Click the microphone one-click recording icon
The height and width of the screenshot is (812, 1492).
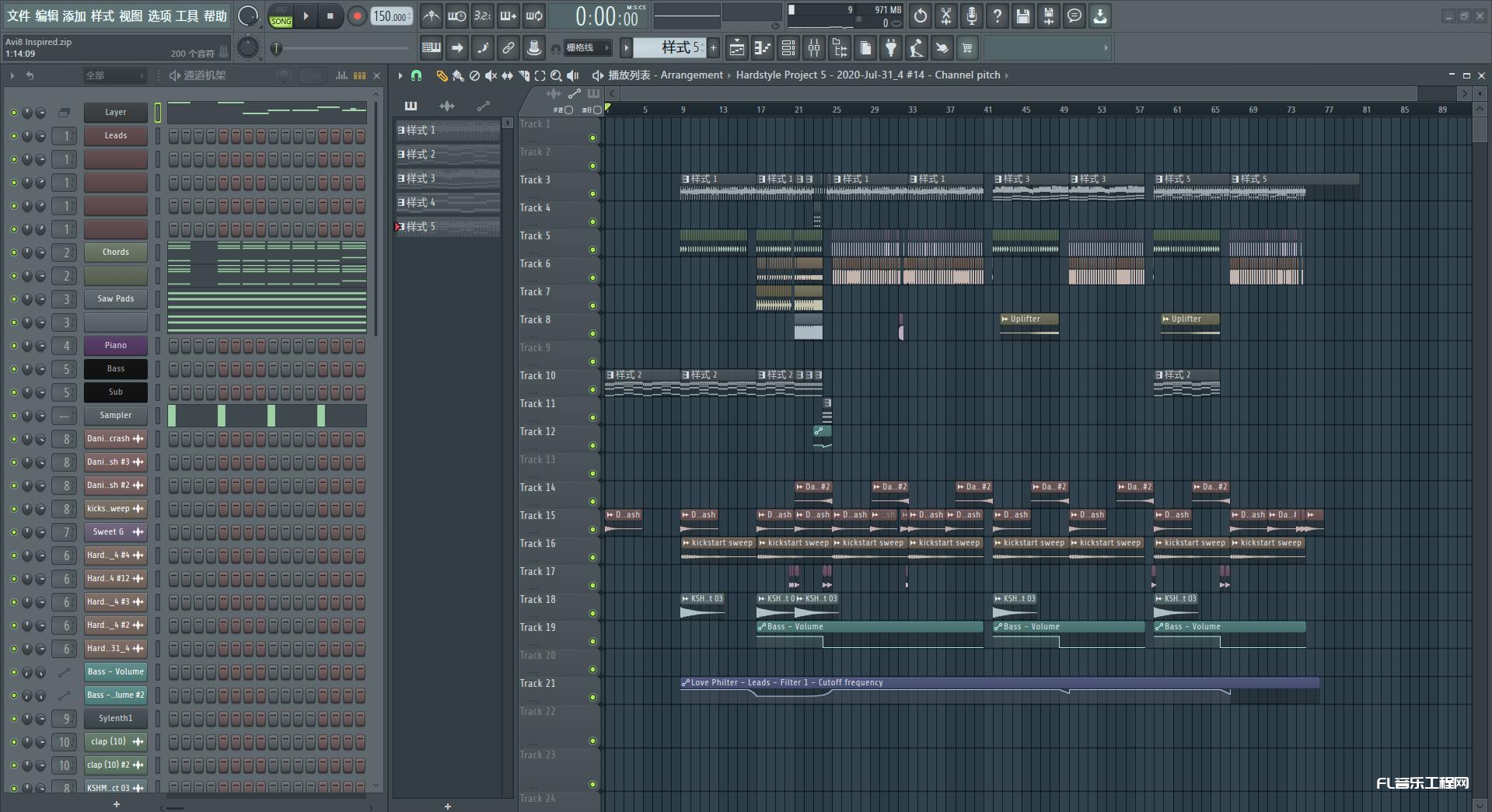972,16
